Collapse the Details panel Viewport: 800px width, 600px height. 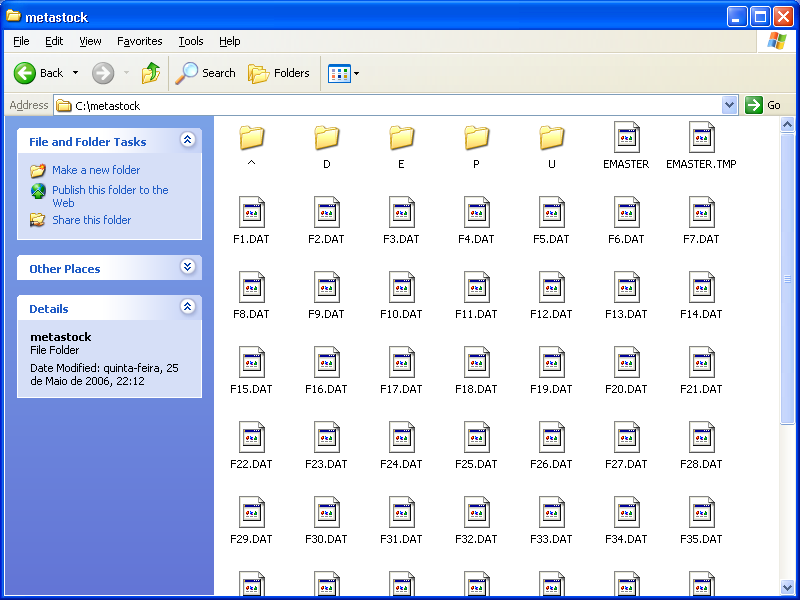187,308
